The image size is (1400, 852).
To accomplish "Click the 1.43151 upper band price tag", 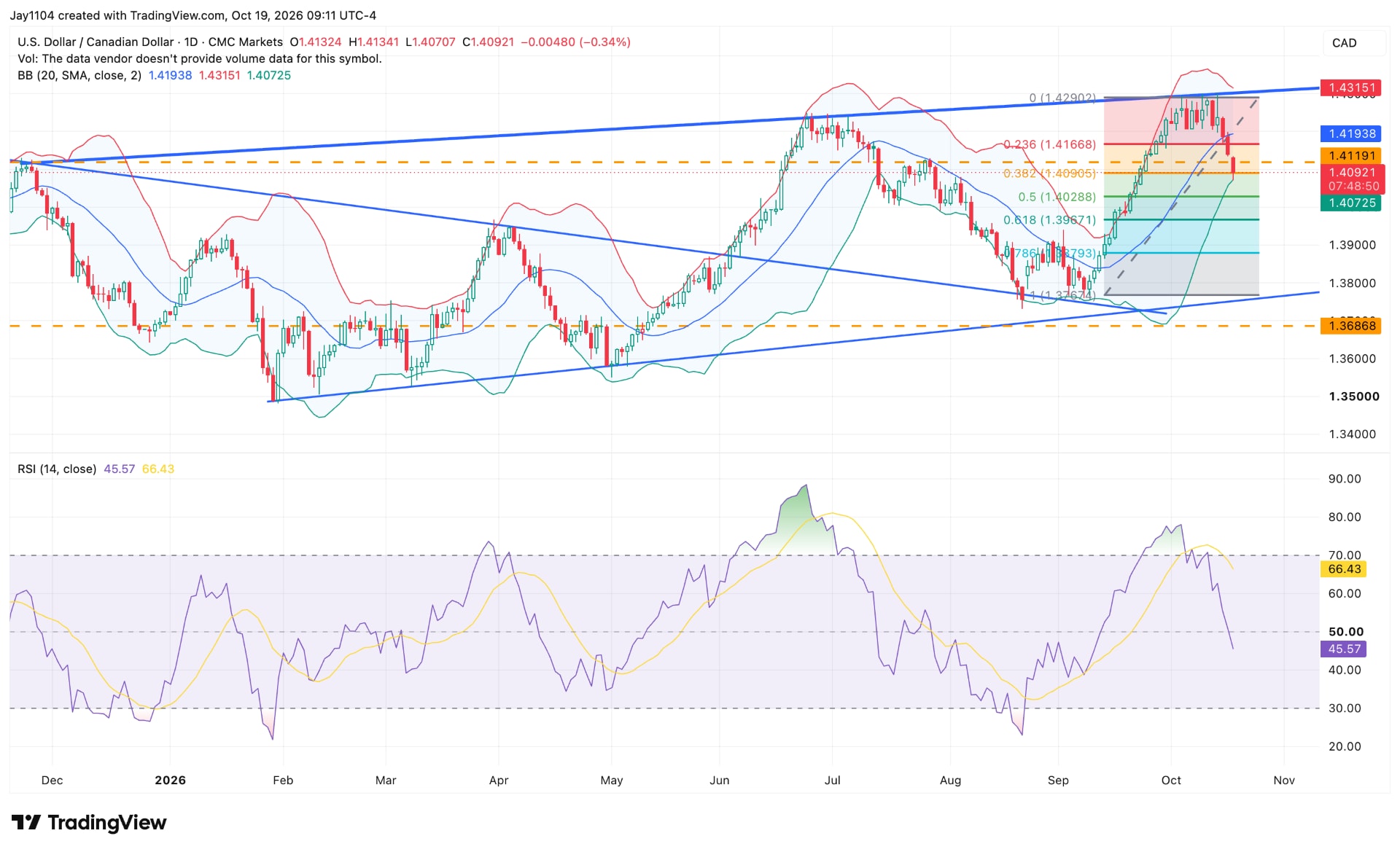I will click(x=1351, y=87).
